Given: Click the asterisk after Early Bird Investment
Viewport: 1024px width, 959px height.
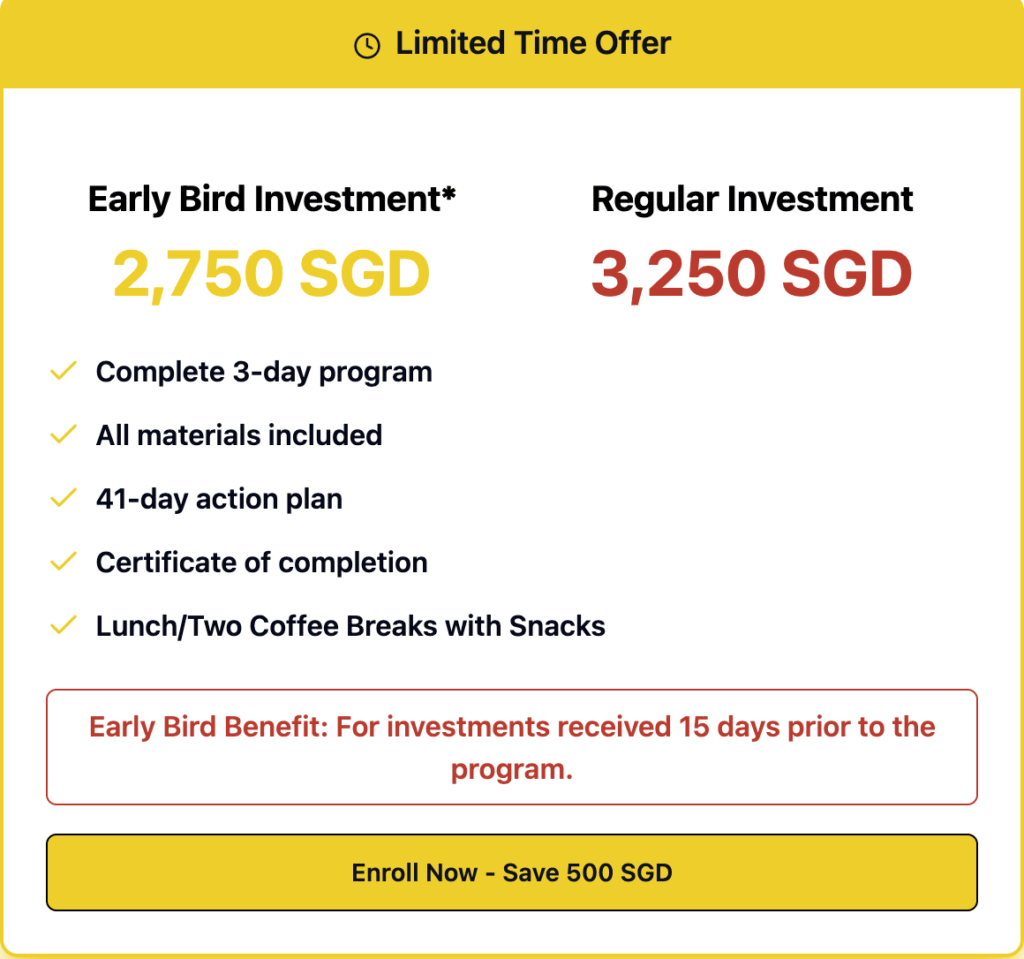Looking at the screenshot, I should point(448,192).
